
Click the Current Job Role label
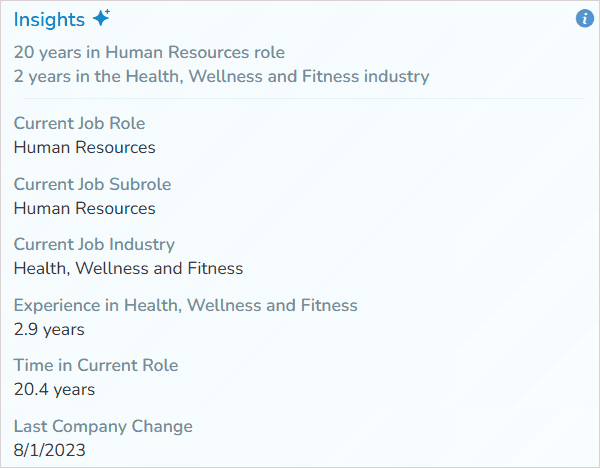tap(79, 124)
